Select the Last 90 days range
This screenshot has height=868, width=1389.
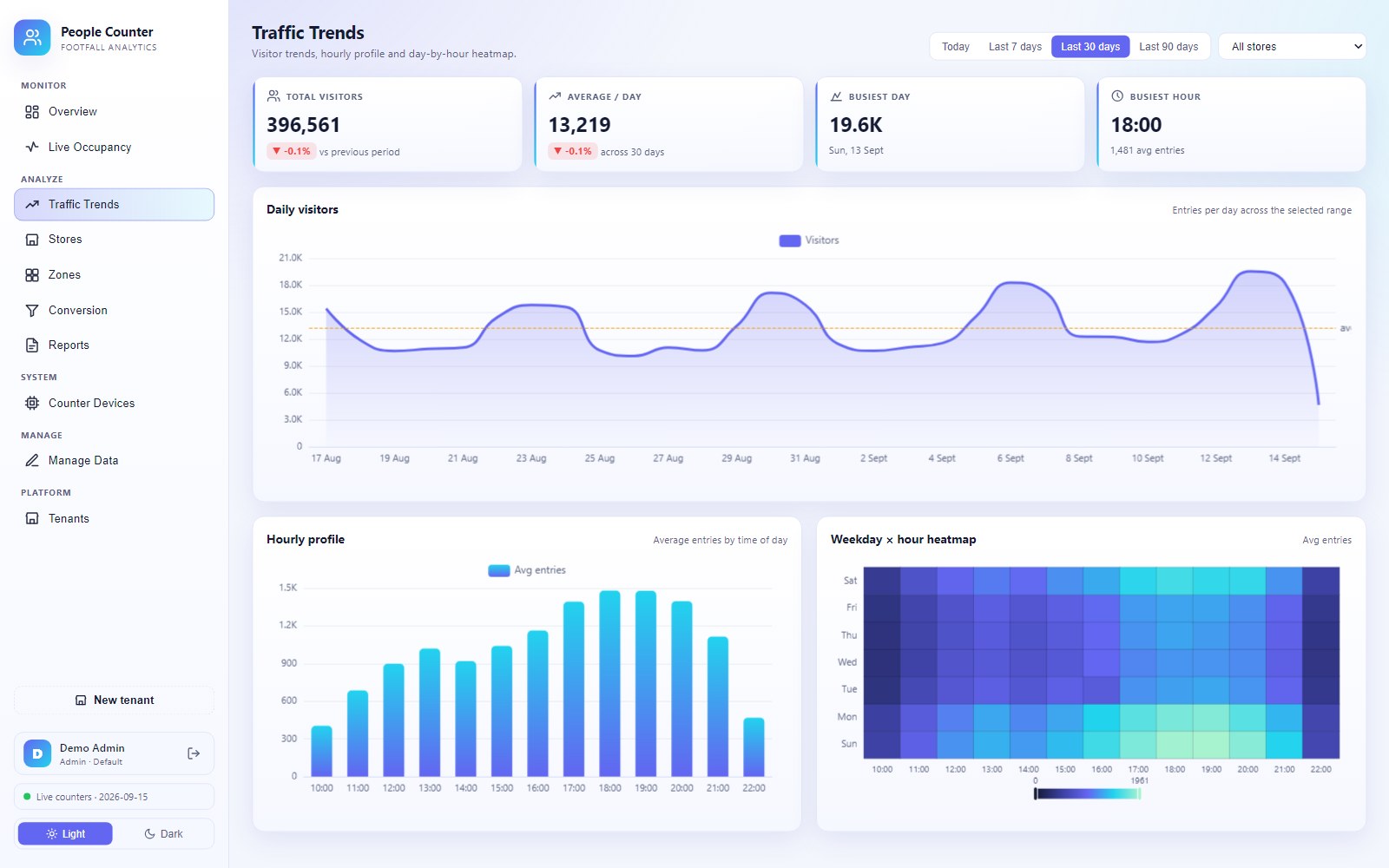[x=1168, y=47]
